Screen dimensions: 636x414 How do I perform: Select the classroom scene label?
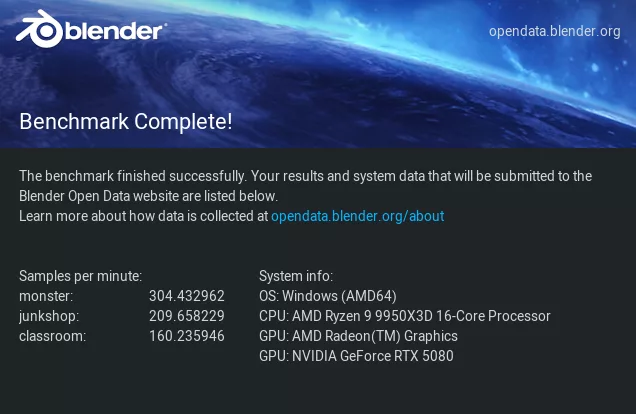point(52,336)
